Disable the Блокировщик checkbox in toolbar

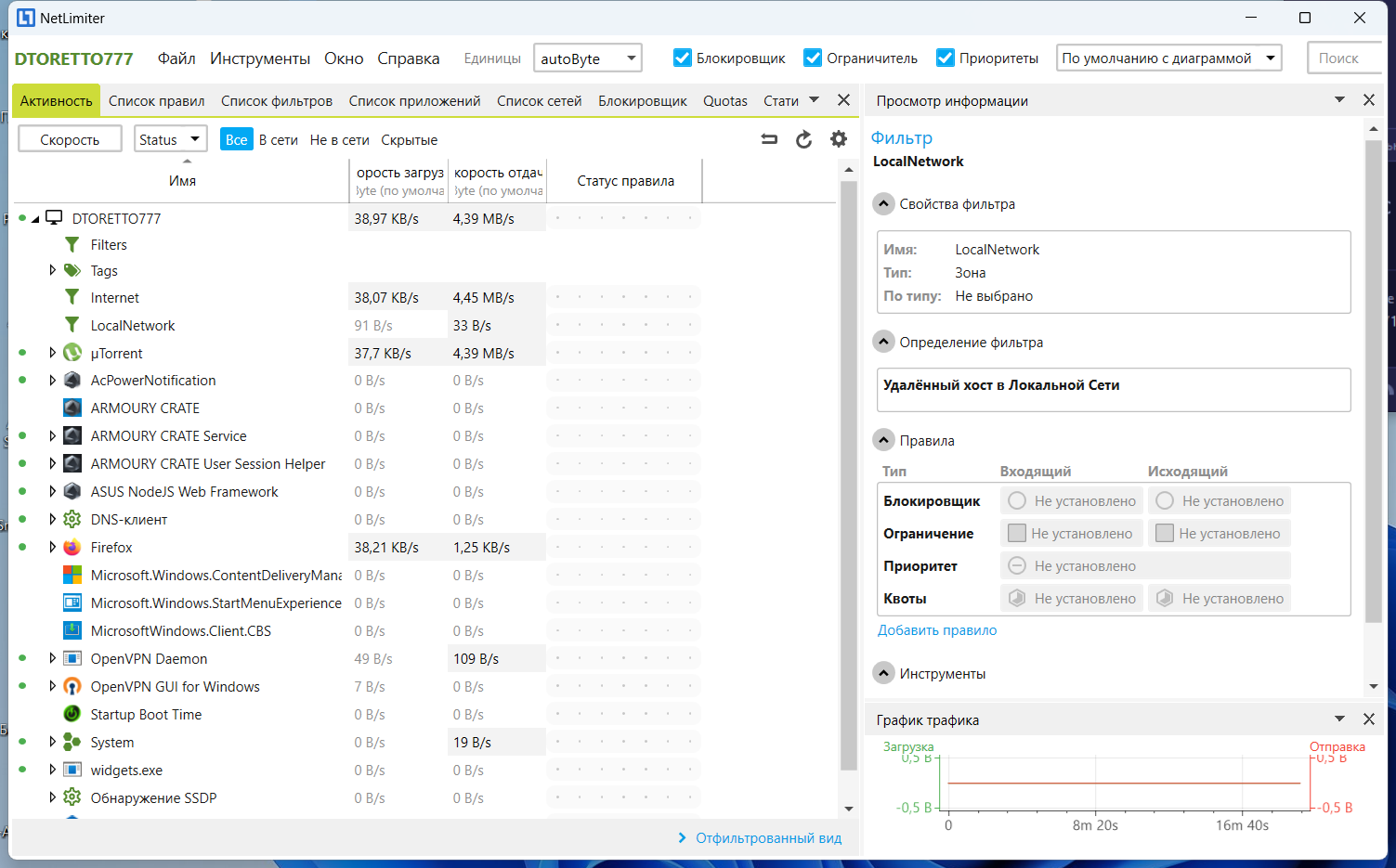tap(683, 58)
